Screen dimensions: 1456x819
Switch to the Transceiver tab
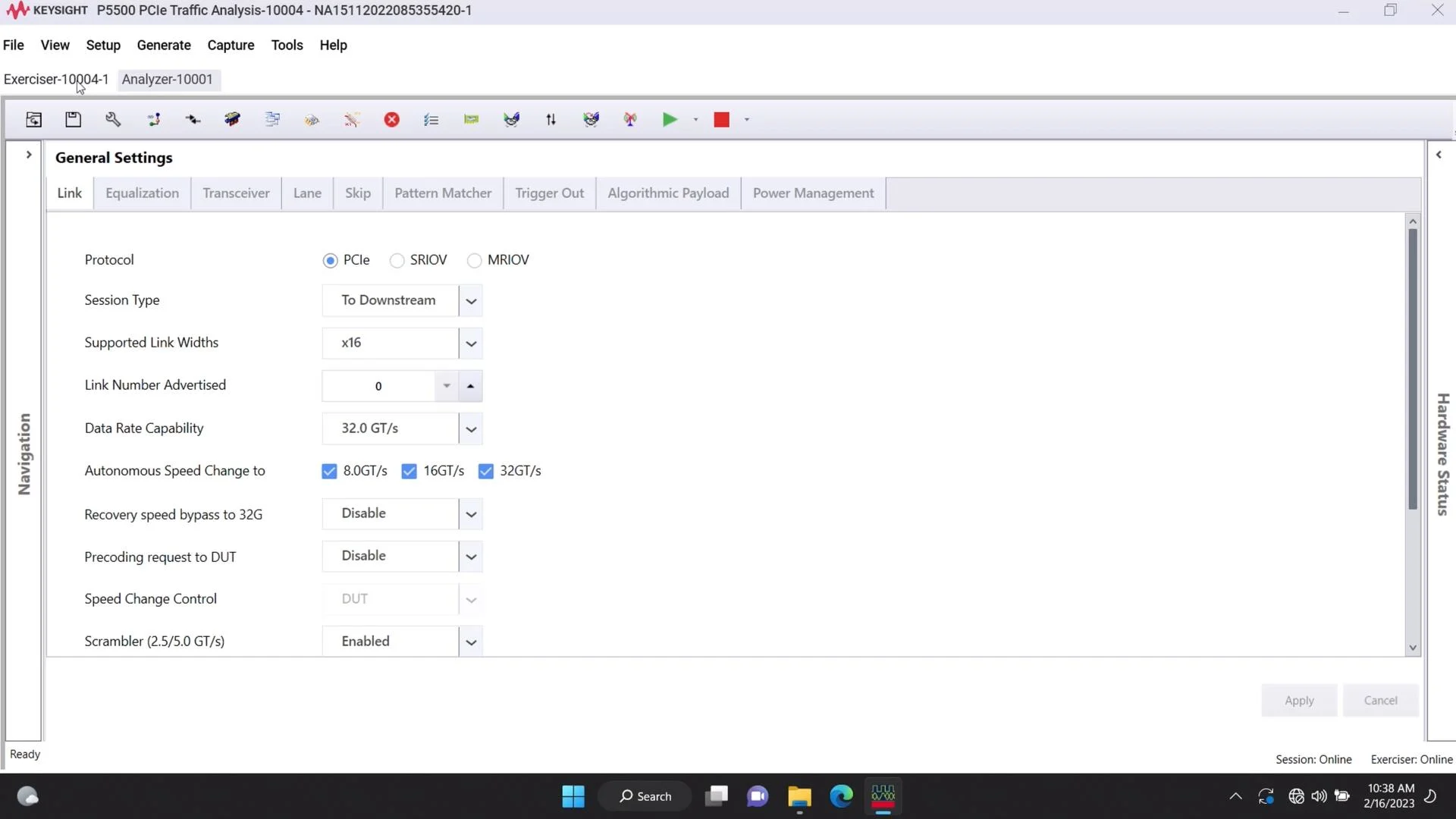coord(236,193)
